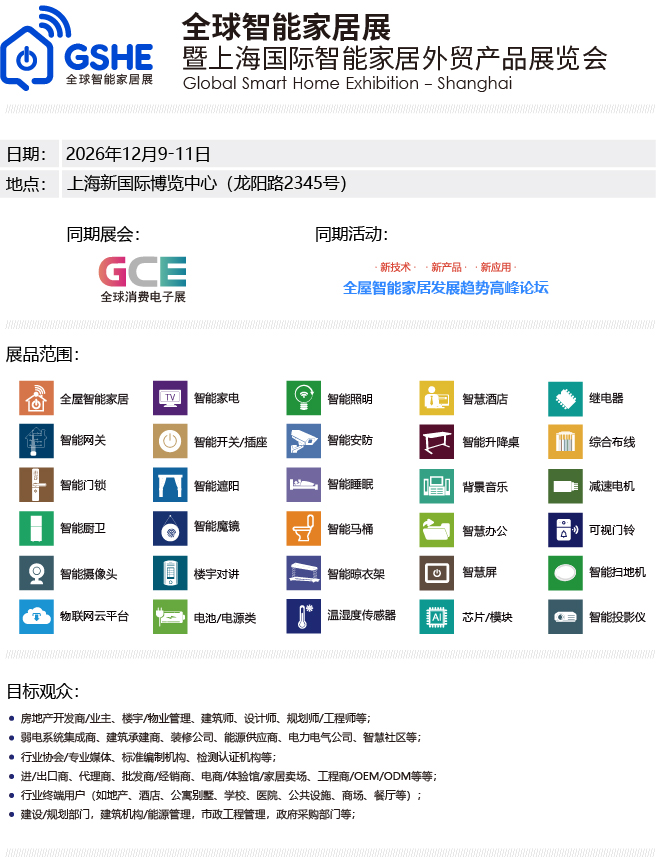Select the 智能厨卫 fridge icon
656x857 pixels.
coord(37,529)
